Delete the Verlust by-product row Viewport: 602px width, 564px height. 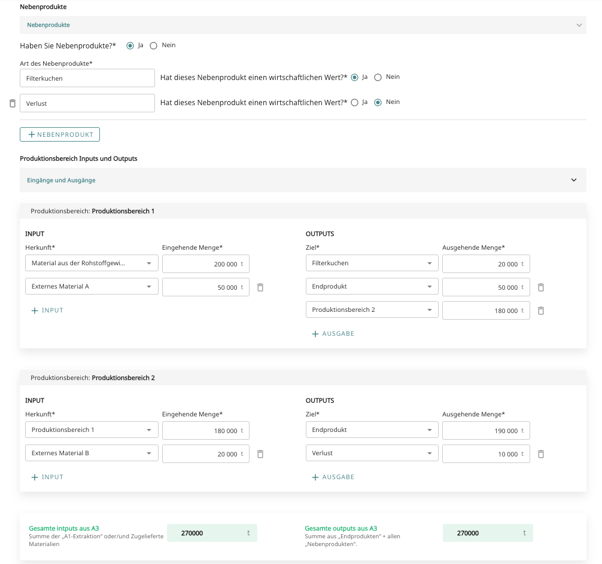[x=12, y=103]
